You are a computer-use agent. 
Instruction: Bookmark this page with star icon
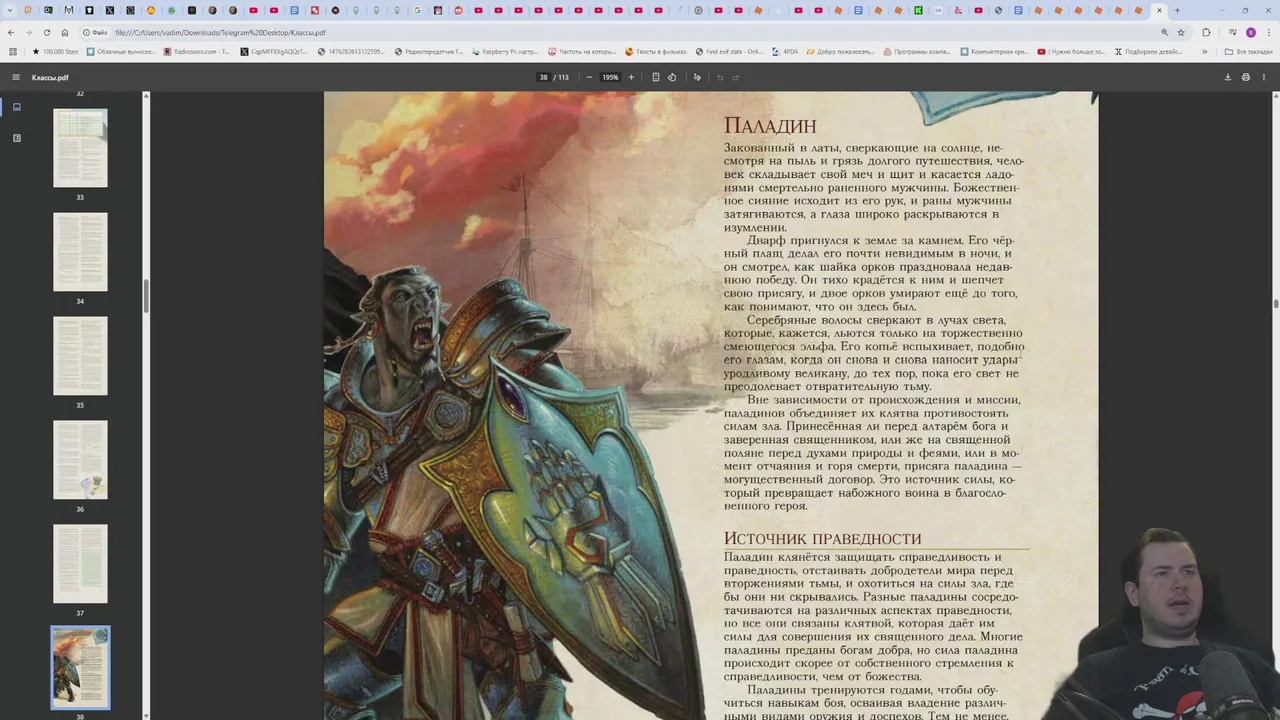click(x=1181, y=32)
